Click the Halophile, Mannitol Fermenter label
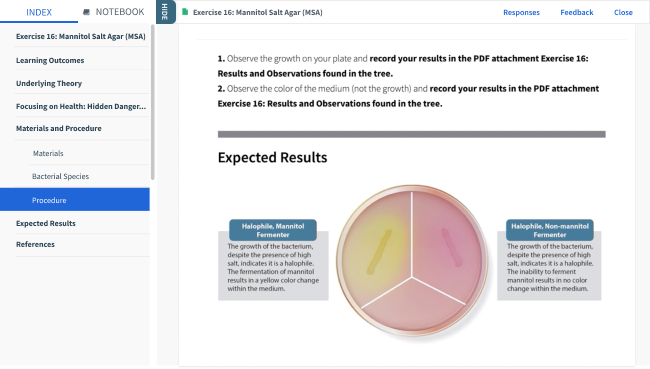Screen dimensions: 650x369 273,230
